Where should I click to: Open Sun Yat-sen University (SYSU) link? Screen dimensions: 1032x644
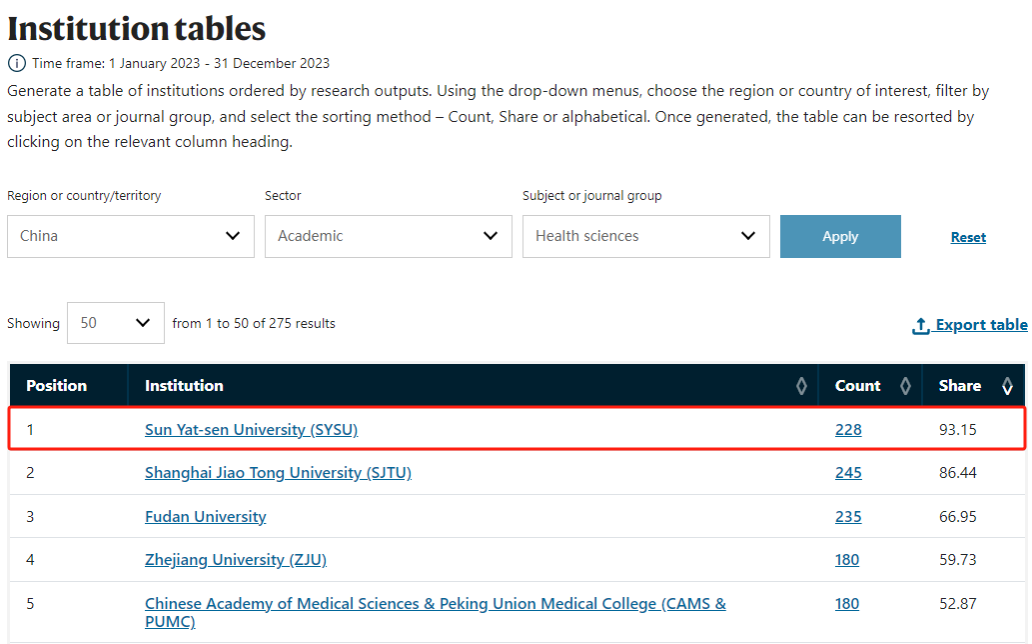coord(251,430)
